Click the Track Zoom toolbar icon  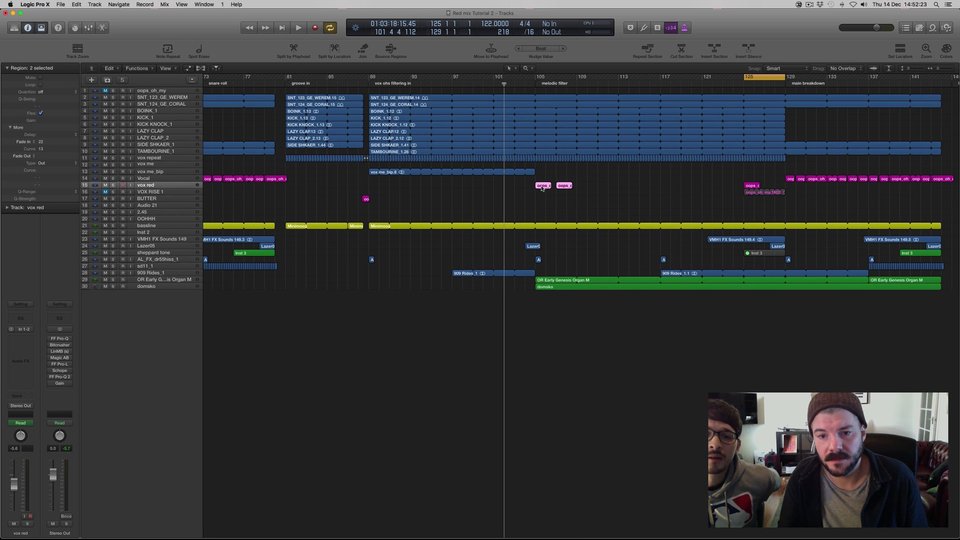[78, 48]
